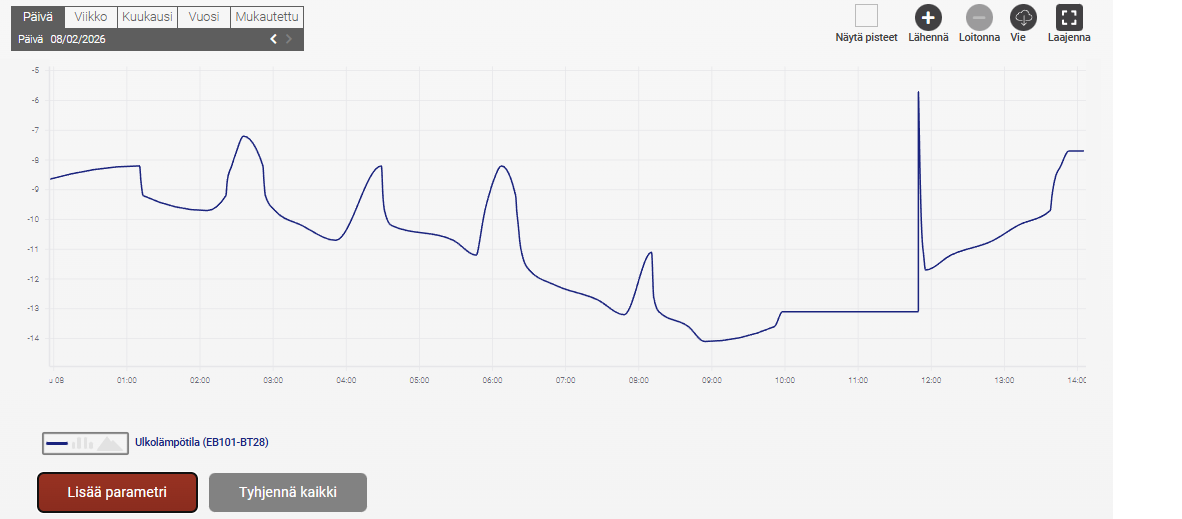1182x519 pixels.
Task: Show the Vuosi yearly view tab
Action: pos(203,17)
